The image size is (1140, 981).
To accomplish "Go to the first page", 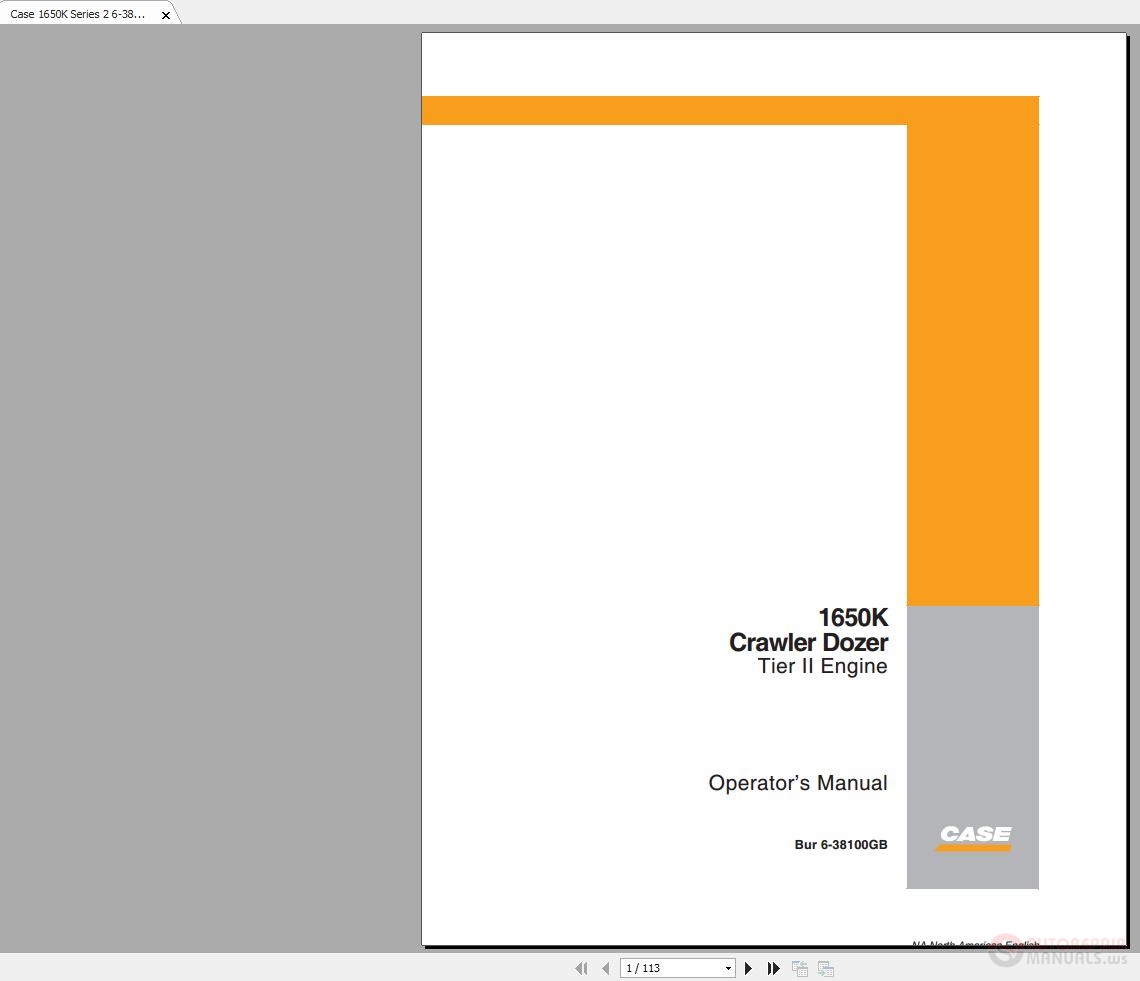I will [581, 968].
